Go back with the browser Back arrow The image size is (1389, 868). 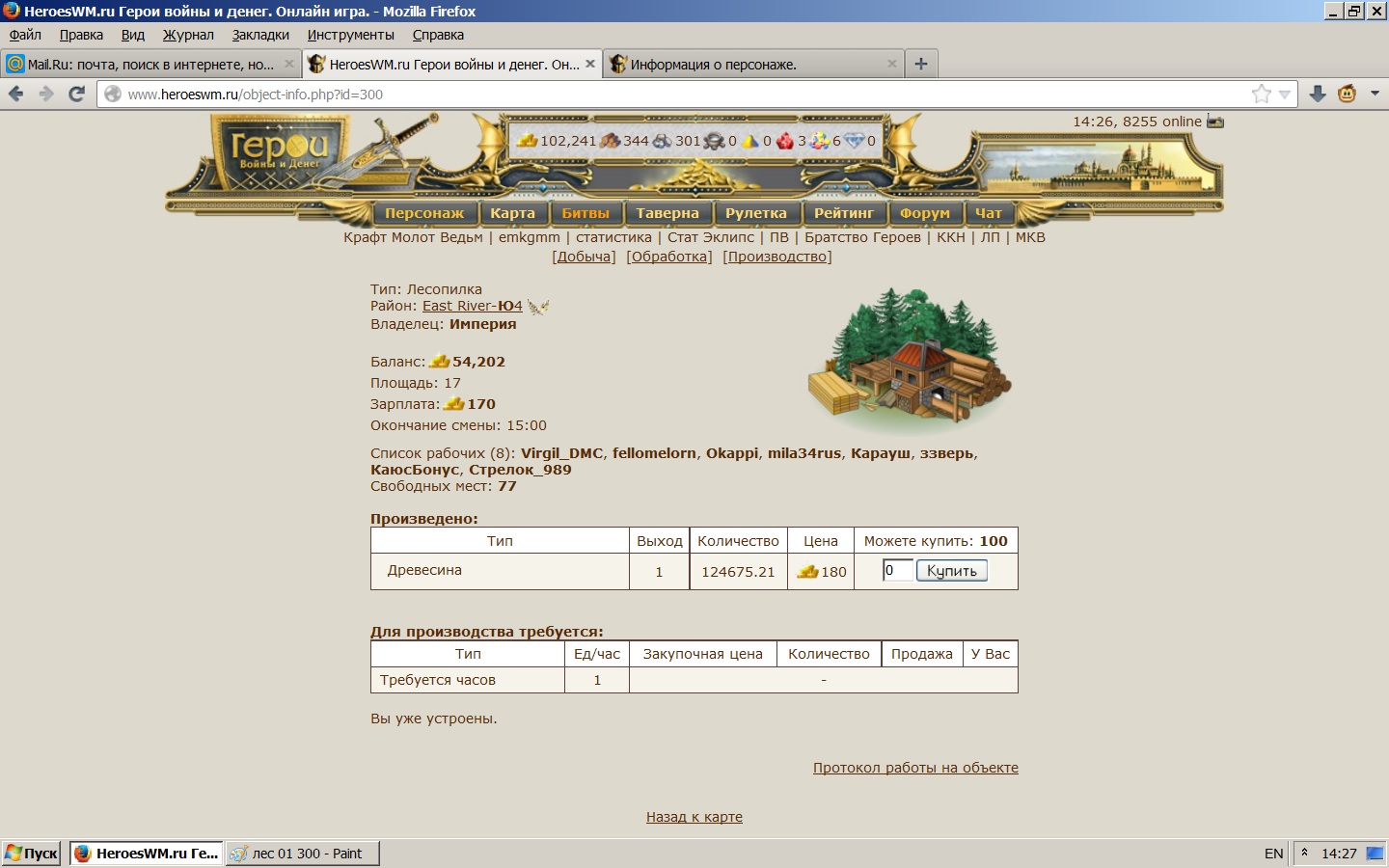coord(16,94)
